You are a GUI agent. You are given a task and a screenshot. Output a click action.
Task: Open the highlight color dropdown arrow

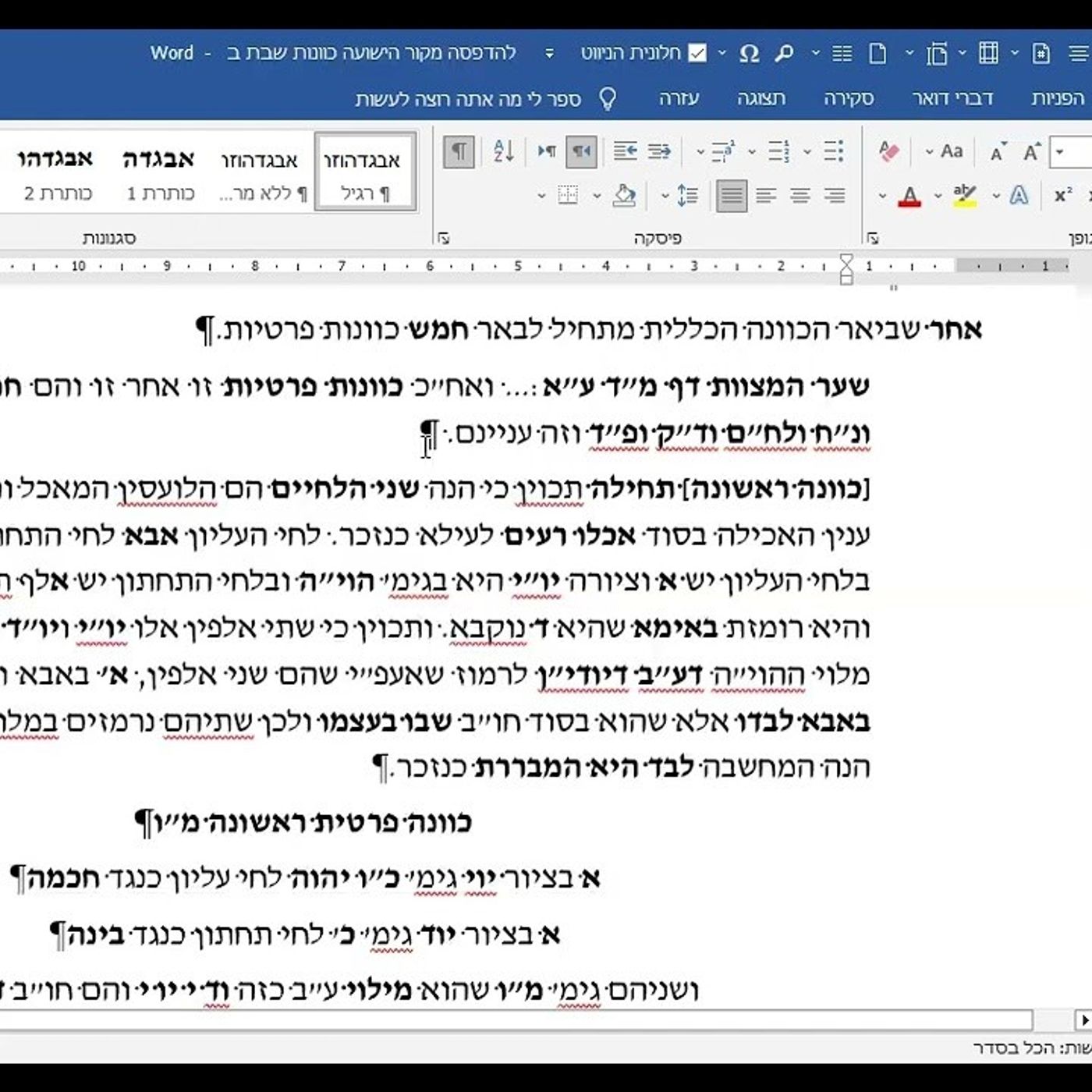(x=938, y=196)
